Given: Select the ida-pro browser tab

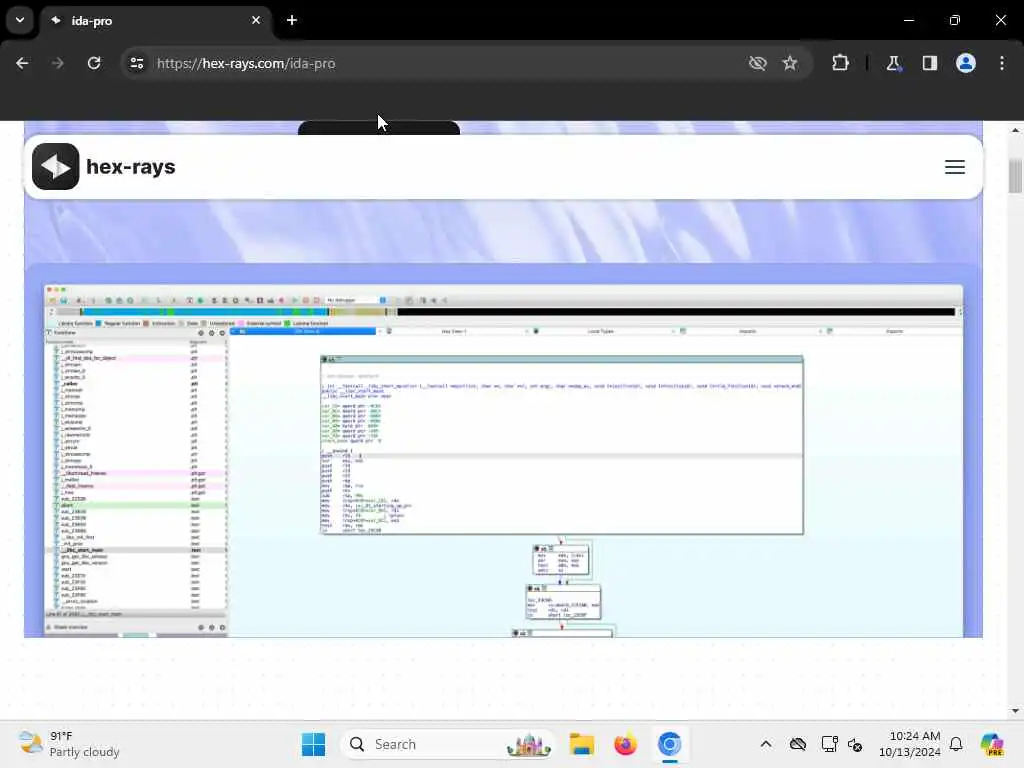Looking at the screenshot, I should (155, 21).
